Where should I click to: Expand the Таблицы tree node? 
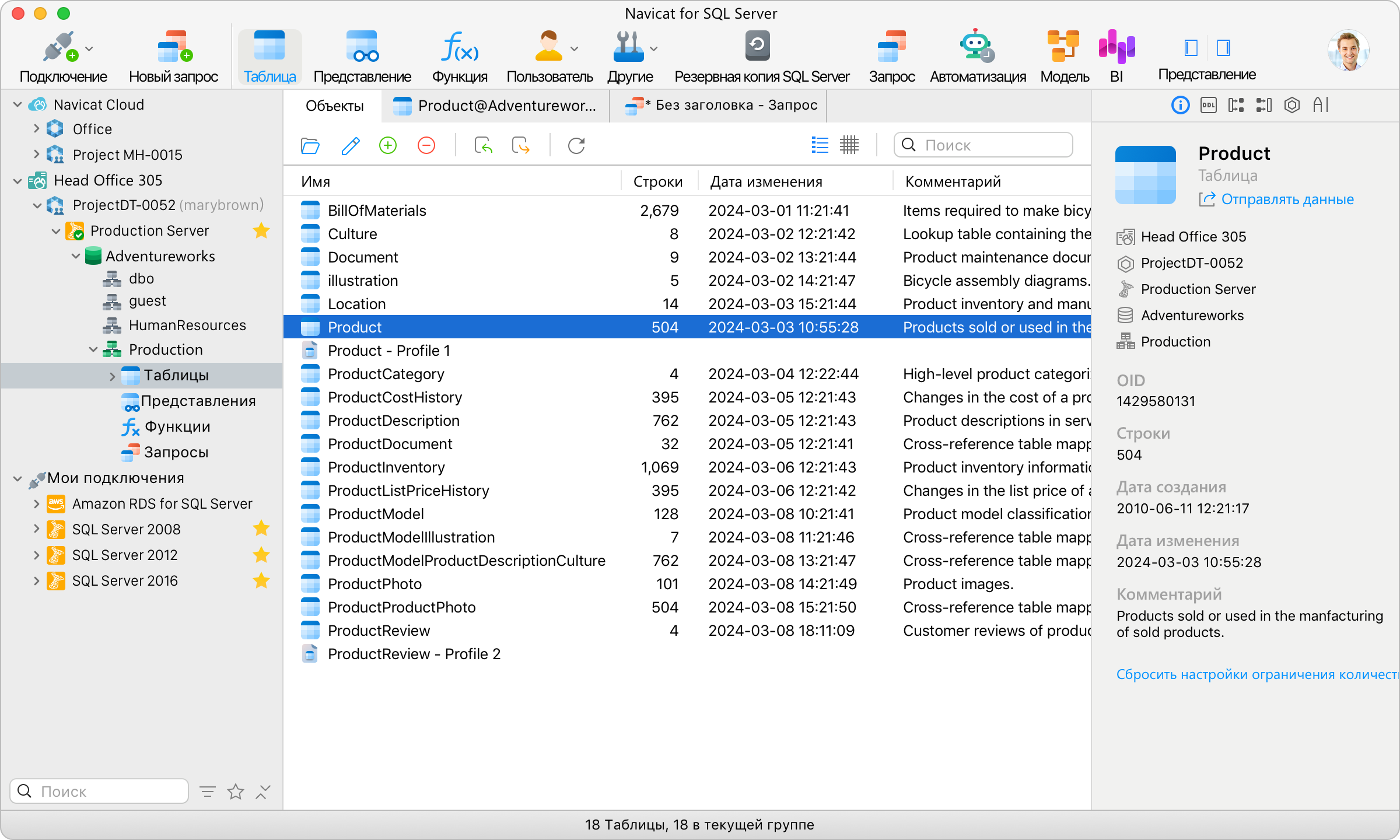pos(113,376)
